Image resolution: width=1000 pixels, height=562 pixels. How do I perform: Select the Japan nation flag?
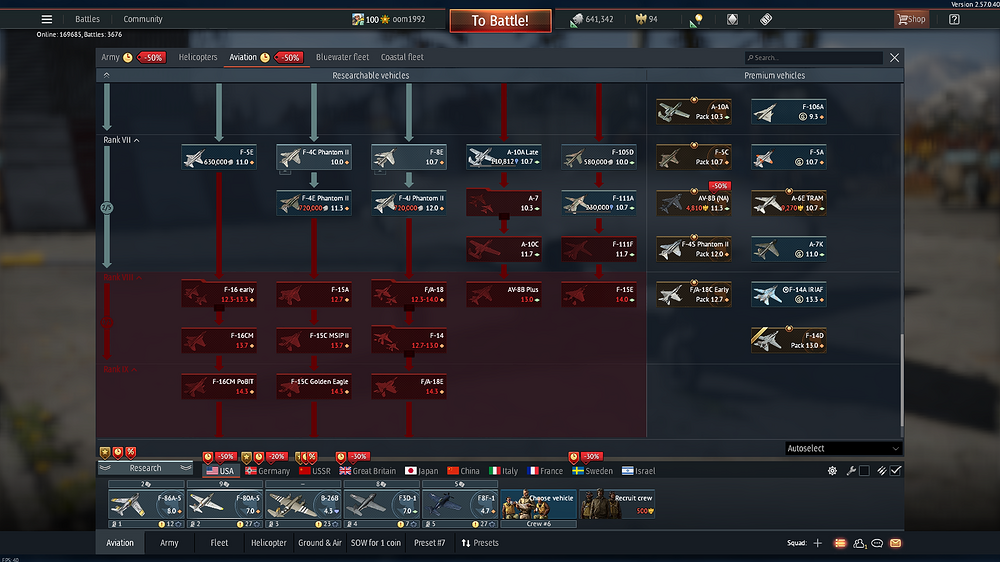pos(422,471)
